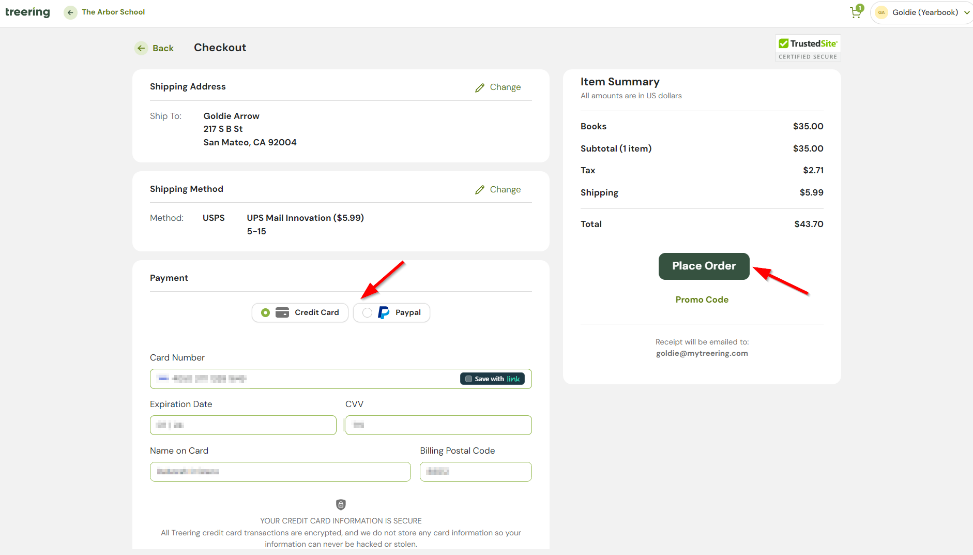Click the Back arrow icon near Checkout
The image size is (973, 555).
141,48
